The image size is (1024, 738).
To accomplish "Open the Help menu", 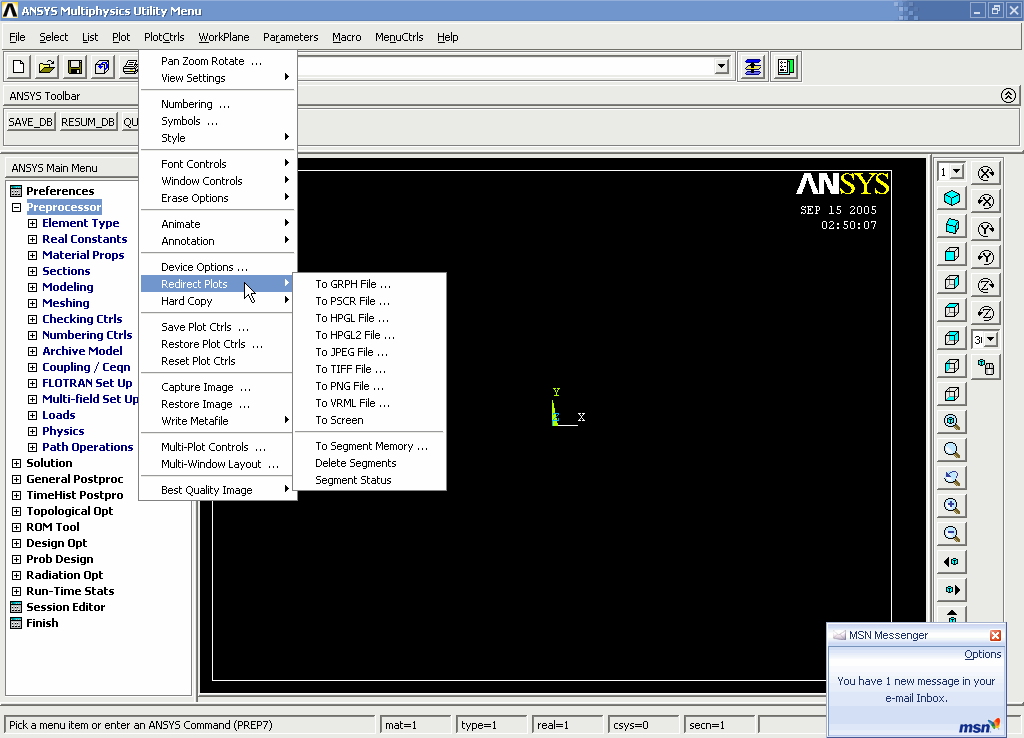I will pyautogui.click(x=447, y=37).
